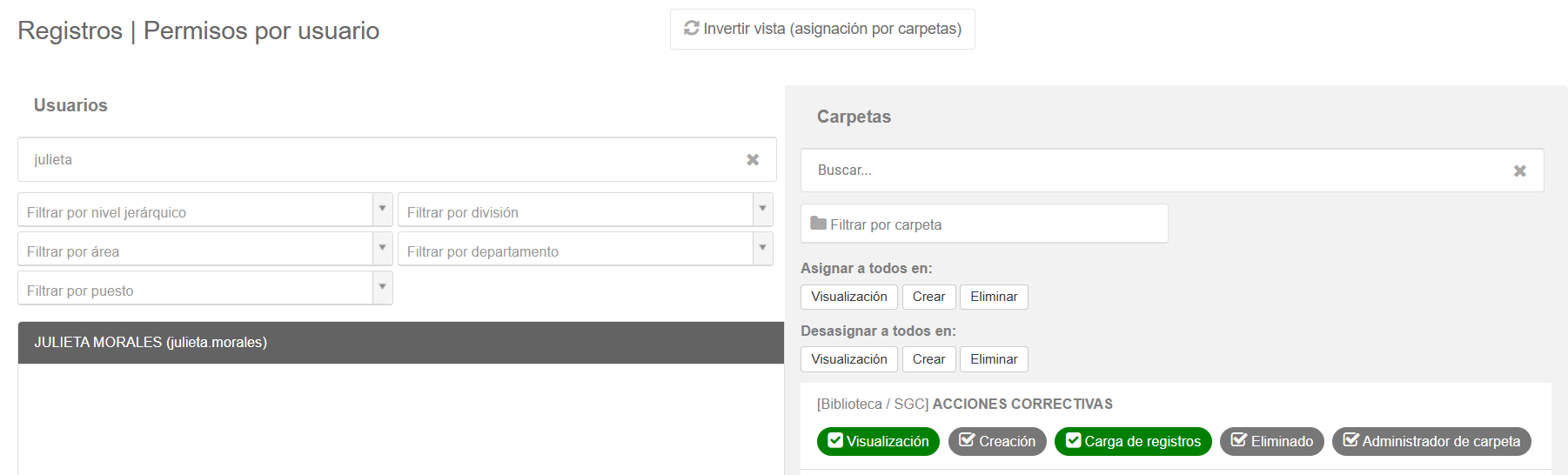Click Visualización under Asignar a todos en
Screen dimensions: 1568x475
[x=849, y=297]
